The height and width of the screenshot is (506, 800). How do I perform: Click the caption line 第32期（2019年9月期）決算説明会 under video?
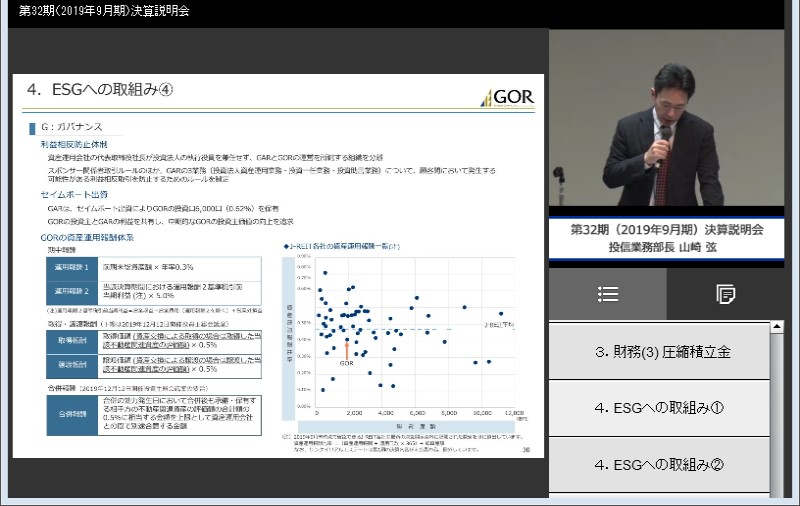coord(666,230)
